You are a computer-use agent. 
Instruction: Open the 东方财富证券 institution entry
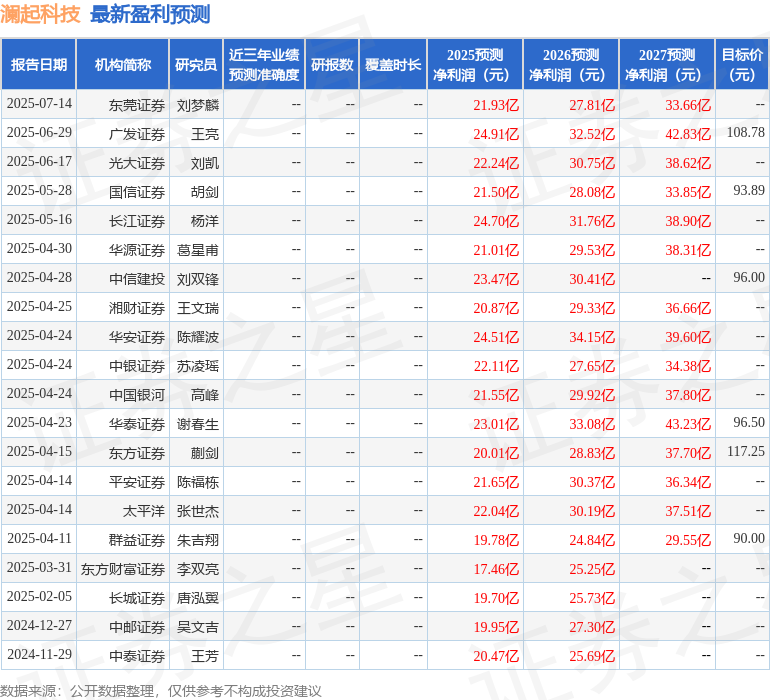pos(123,569)
